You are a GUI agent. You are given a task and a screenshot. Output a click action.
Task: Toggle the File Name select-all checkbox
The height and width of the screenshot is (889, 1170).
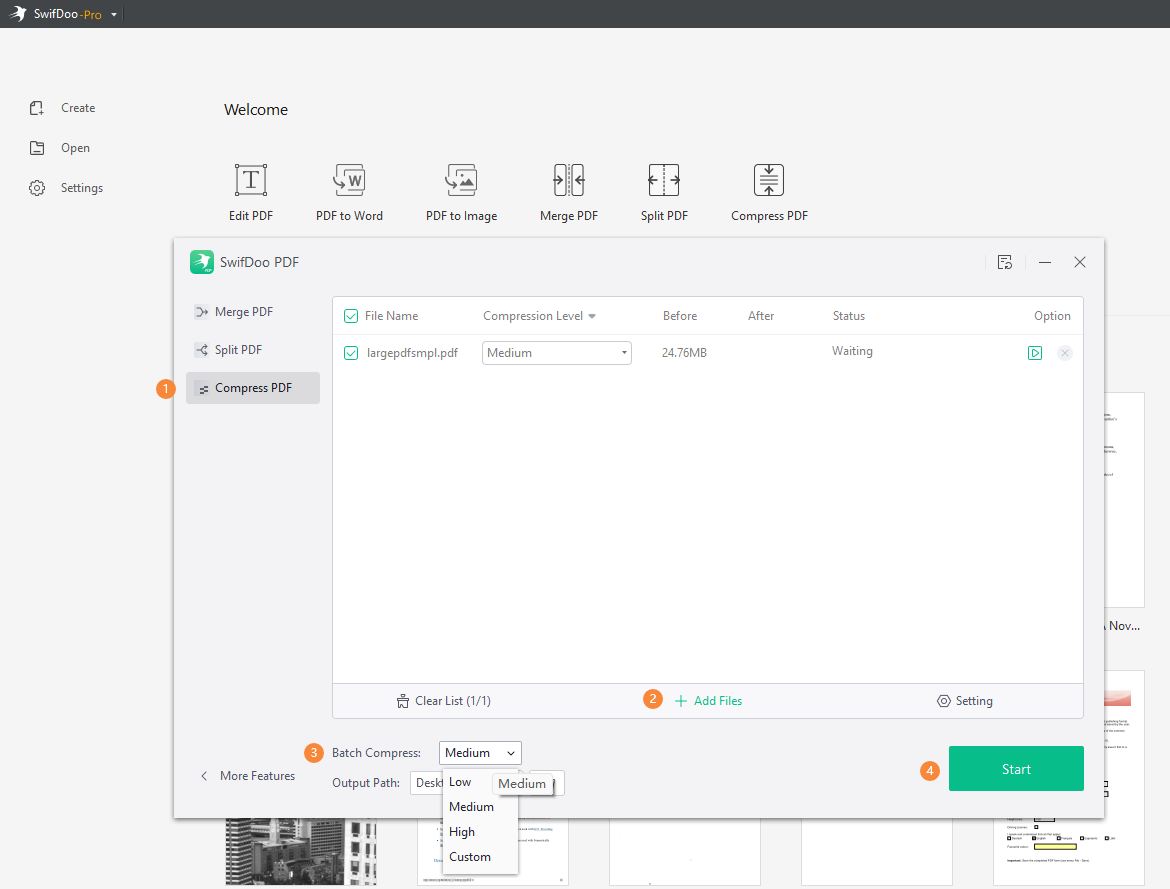(351, 316)
